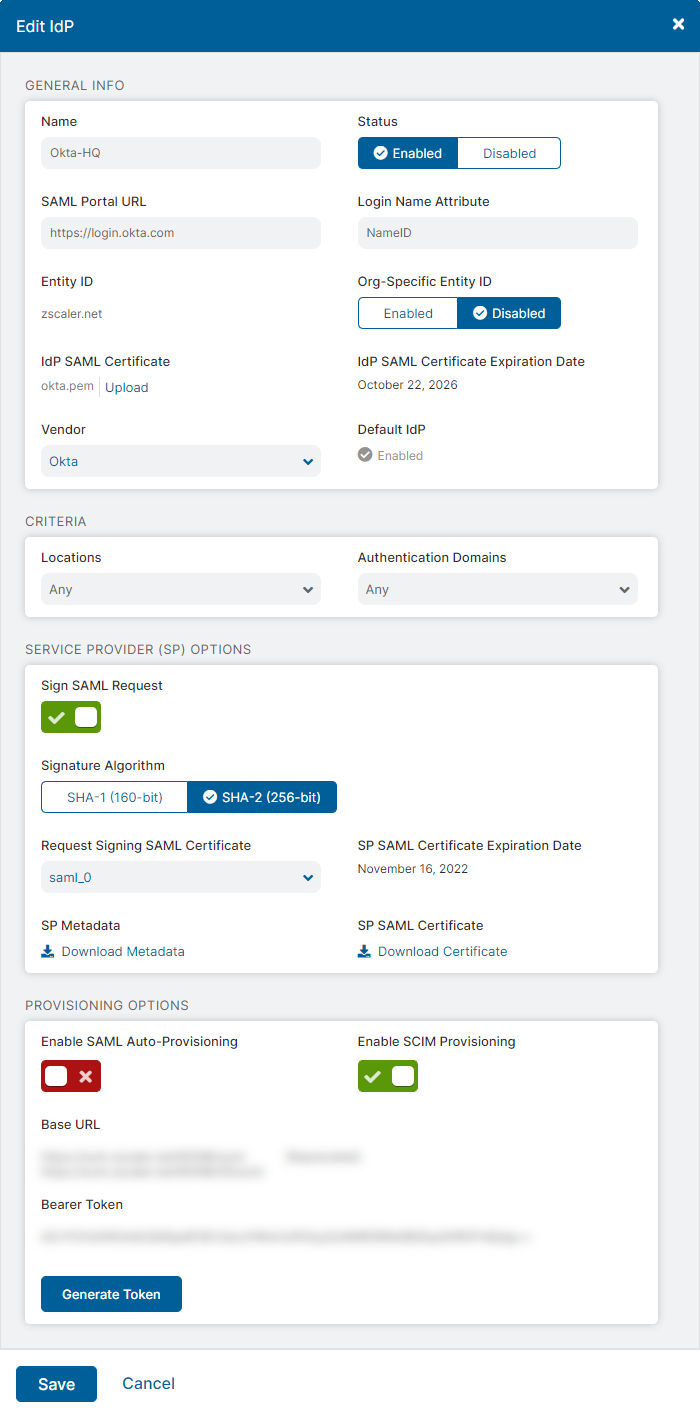
Task: Click the Save button
Action: (56, 1384)
